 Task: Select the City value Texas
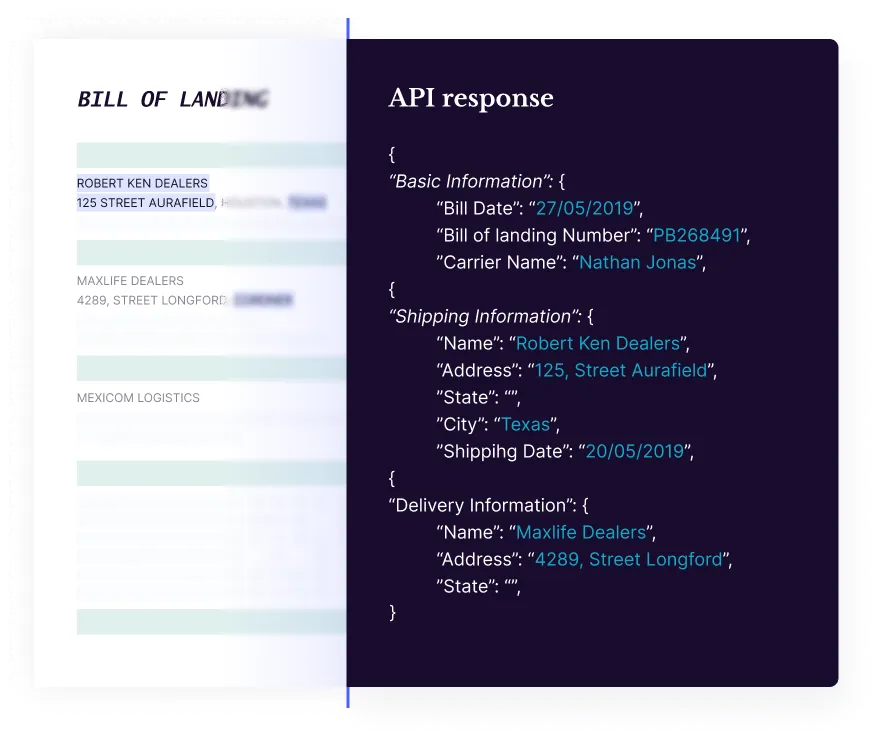pos(524,424)
